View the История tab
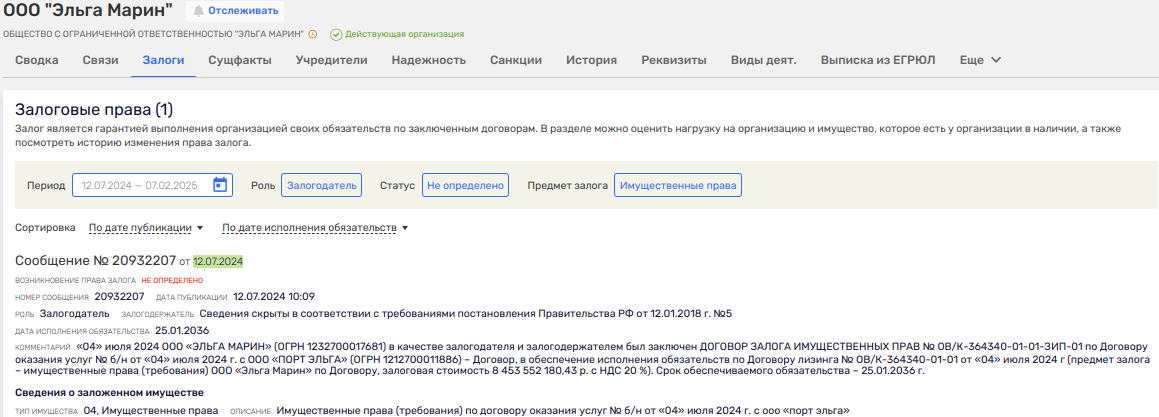Viewport: 1159px width, 417px height. pyautogui.click(x=591, y=61)
